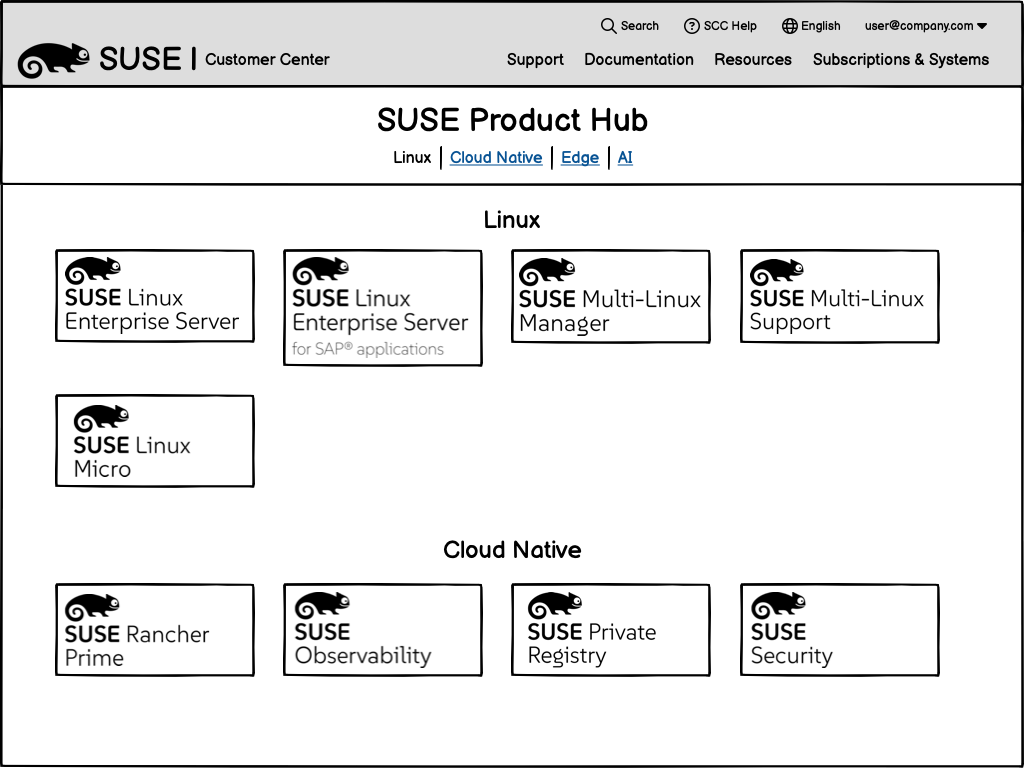Click the SUSE Product Hub heading
The image size is (1024, 768).
click(512, 120)
